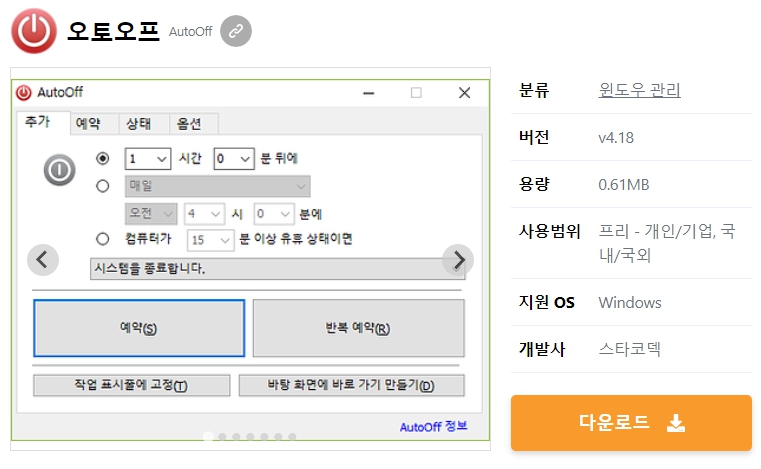This screenshot has width=761, height=469.
Task: Click the orange 다운로드 button
Action: click(631, 422)
